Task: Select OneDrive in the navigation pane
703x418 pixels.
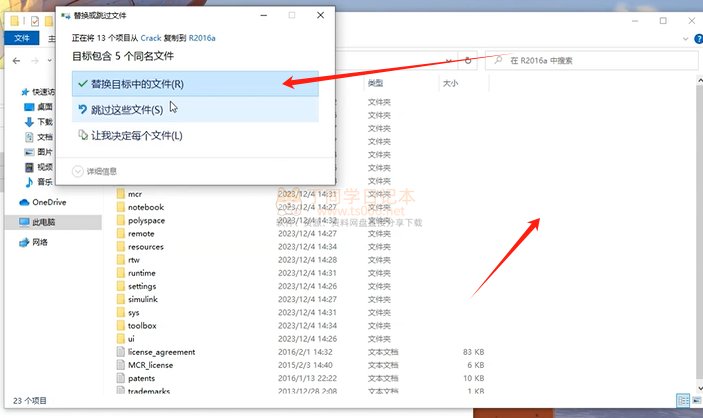Action: pos(41,202)
